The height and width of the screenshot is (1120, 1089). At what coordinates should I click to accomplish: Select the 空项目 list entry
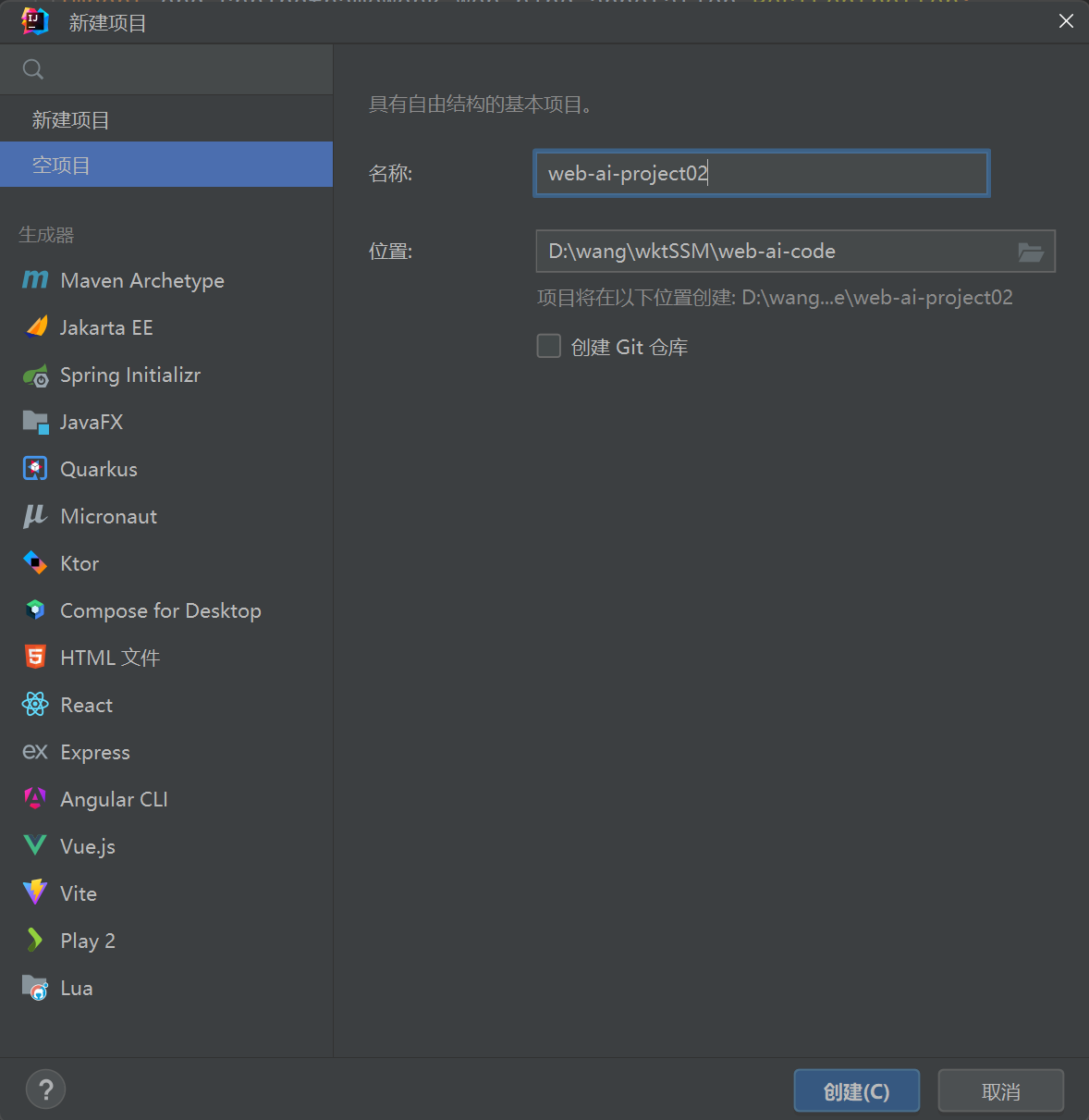click(x=62, y=166)
